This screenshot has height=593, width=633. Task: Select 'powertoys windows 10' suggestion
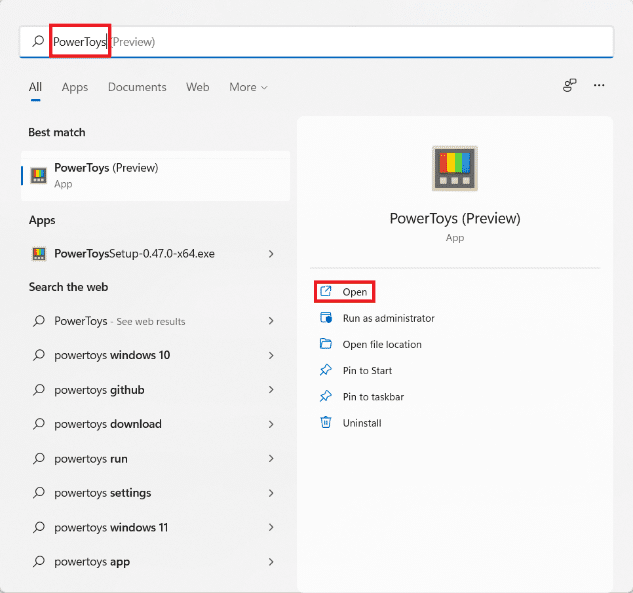[x=155, y=355]
